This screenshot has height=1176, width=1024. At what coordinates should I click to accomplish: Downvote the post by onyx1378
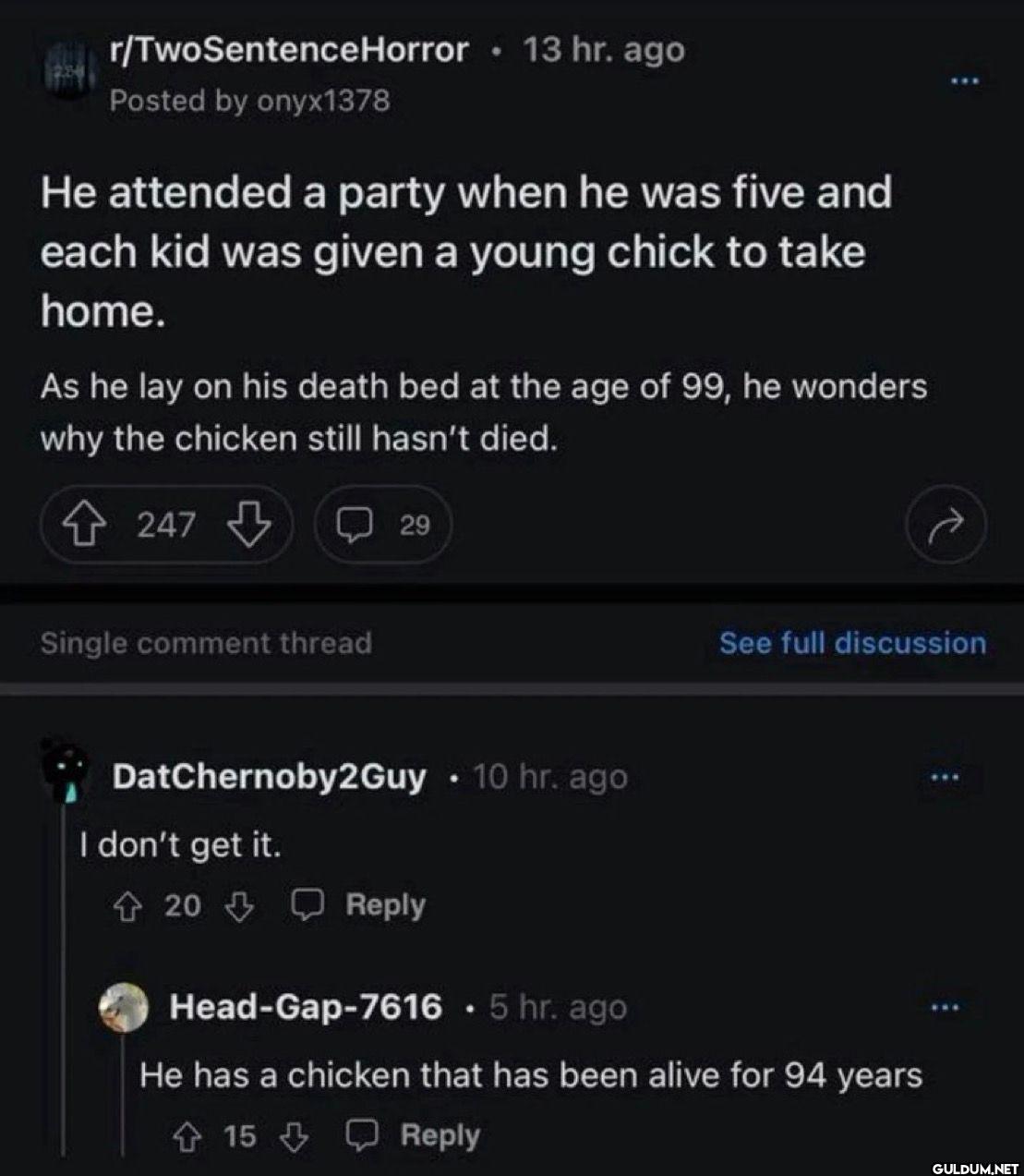click(x=249, y=525)
